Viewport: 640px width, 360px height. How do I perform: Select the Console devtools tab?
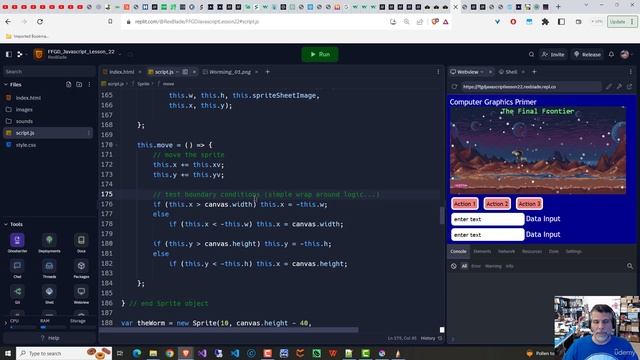point(458,251)
